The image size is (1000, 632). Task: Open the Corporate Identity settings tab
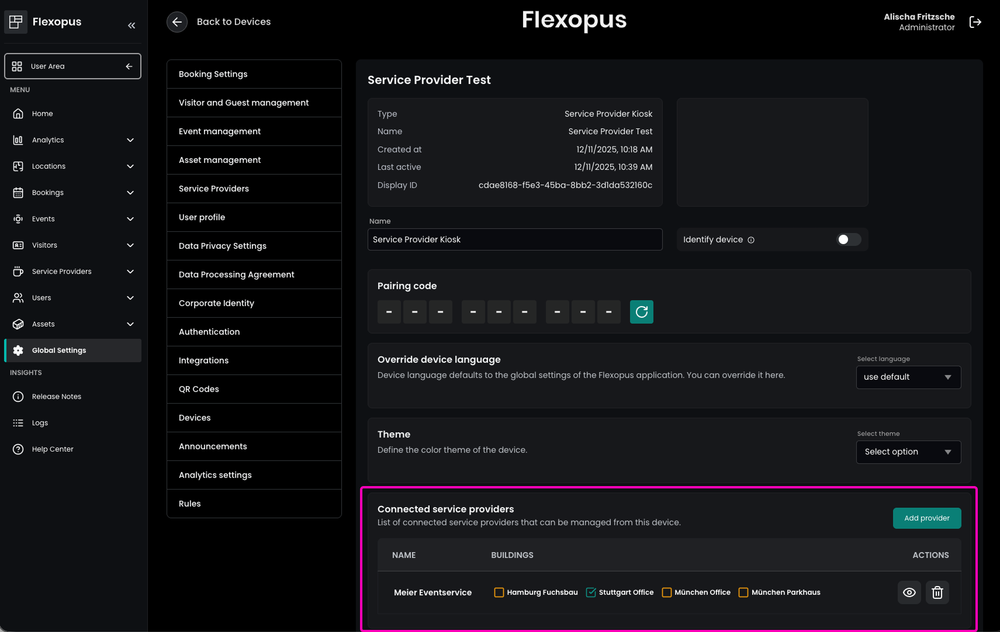coord(216,303)
